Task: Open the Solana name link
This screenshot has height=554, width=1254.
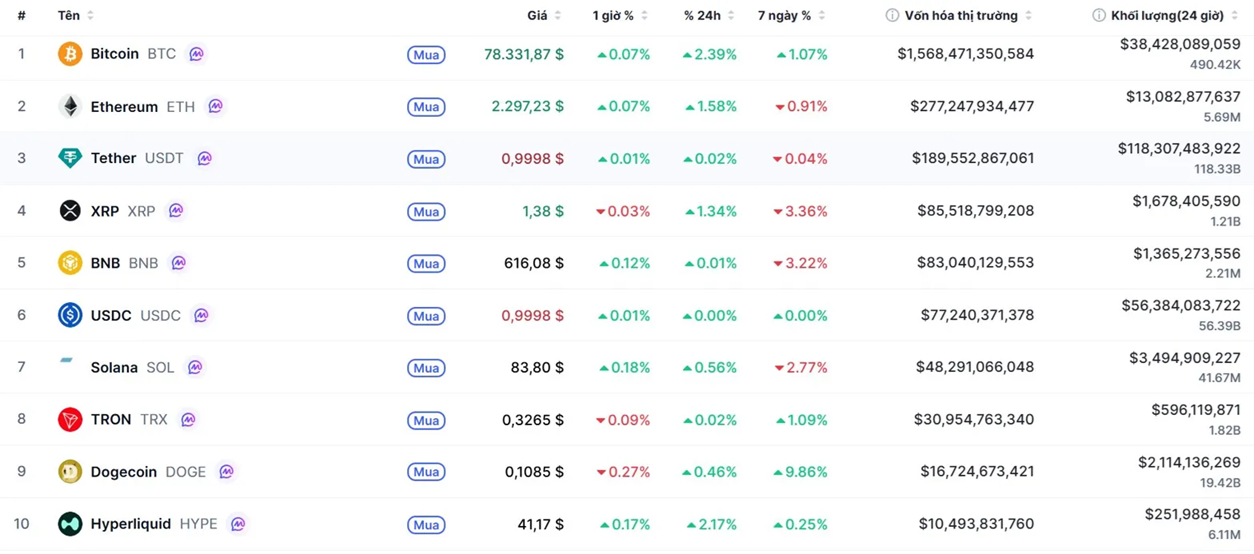Action: [114, 368]
